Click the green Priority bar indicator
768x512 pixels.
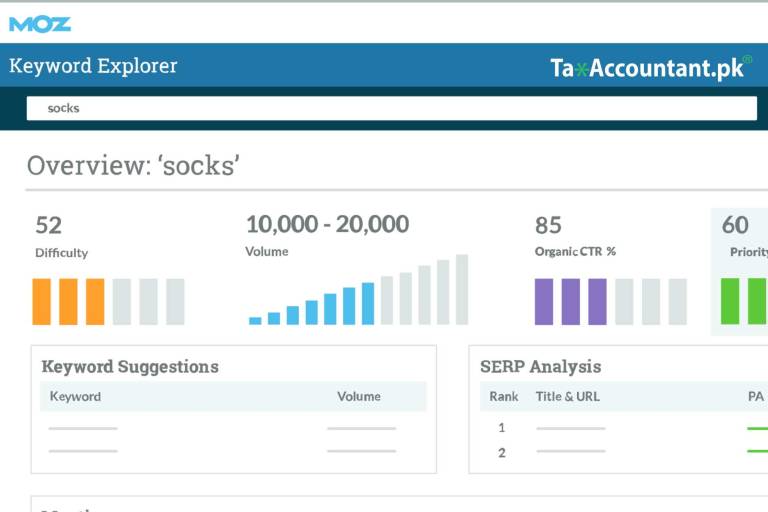click(x=744, y=301)
